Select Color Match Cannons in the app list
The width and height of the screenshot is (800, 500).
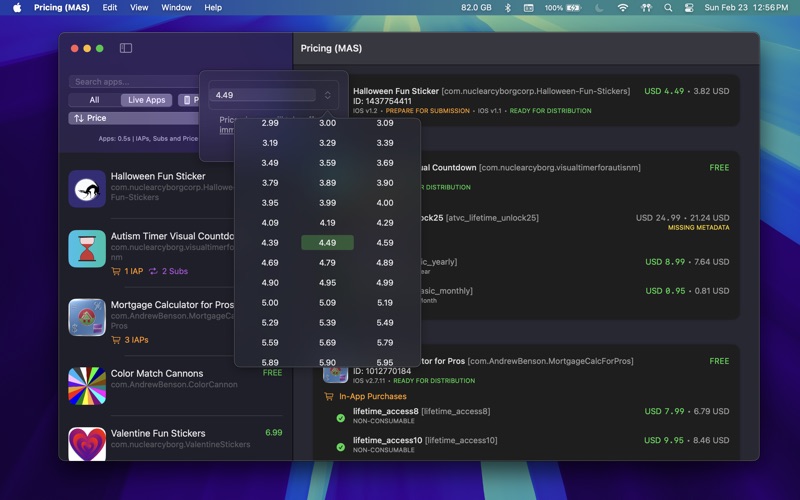[x=176, y=386]
